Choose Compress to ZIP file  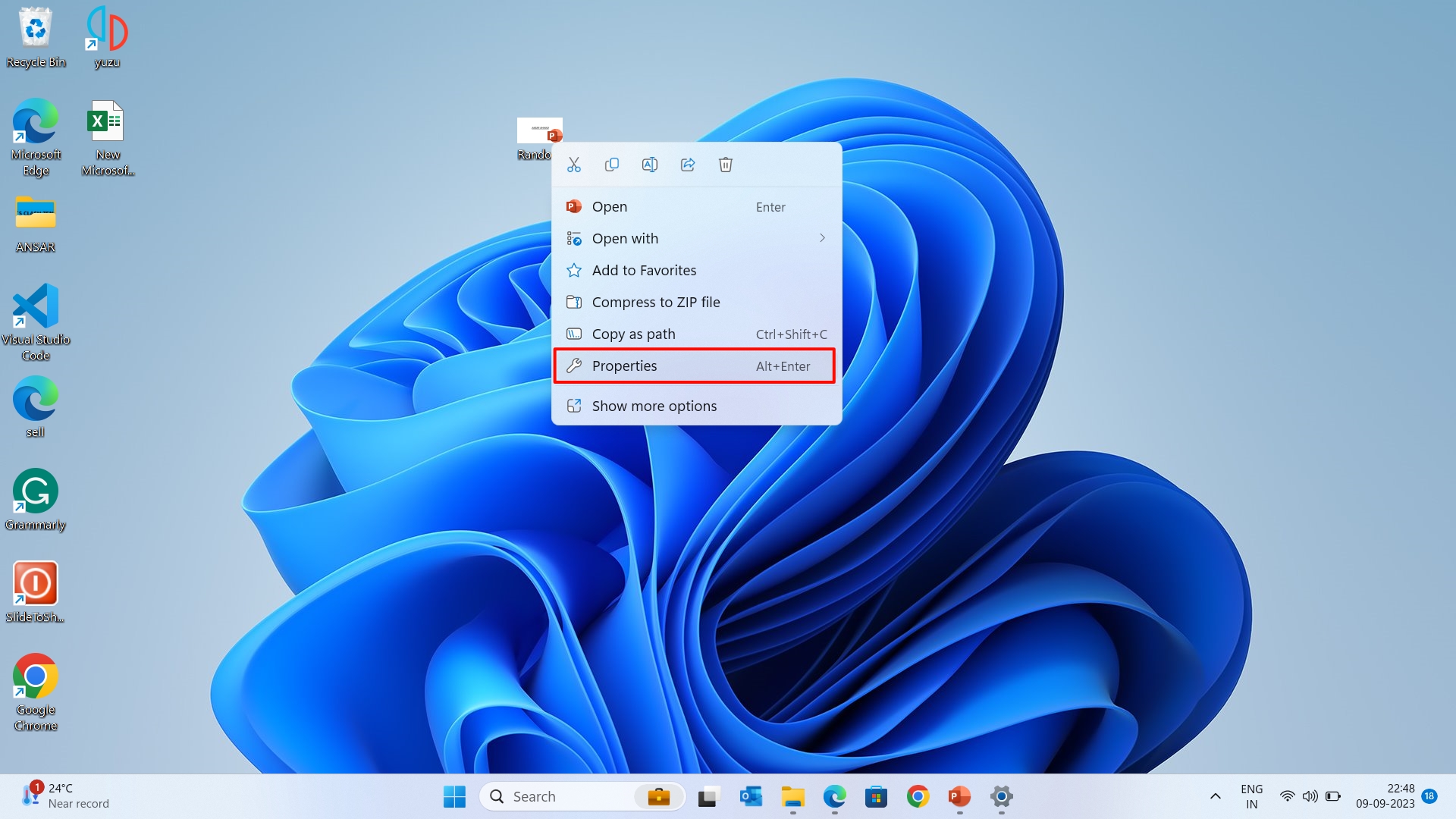click(656, 302)
